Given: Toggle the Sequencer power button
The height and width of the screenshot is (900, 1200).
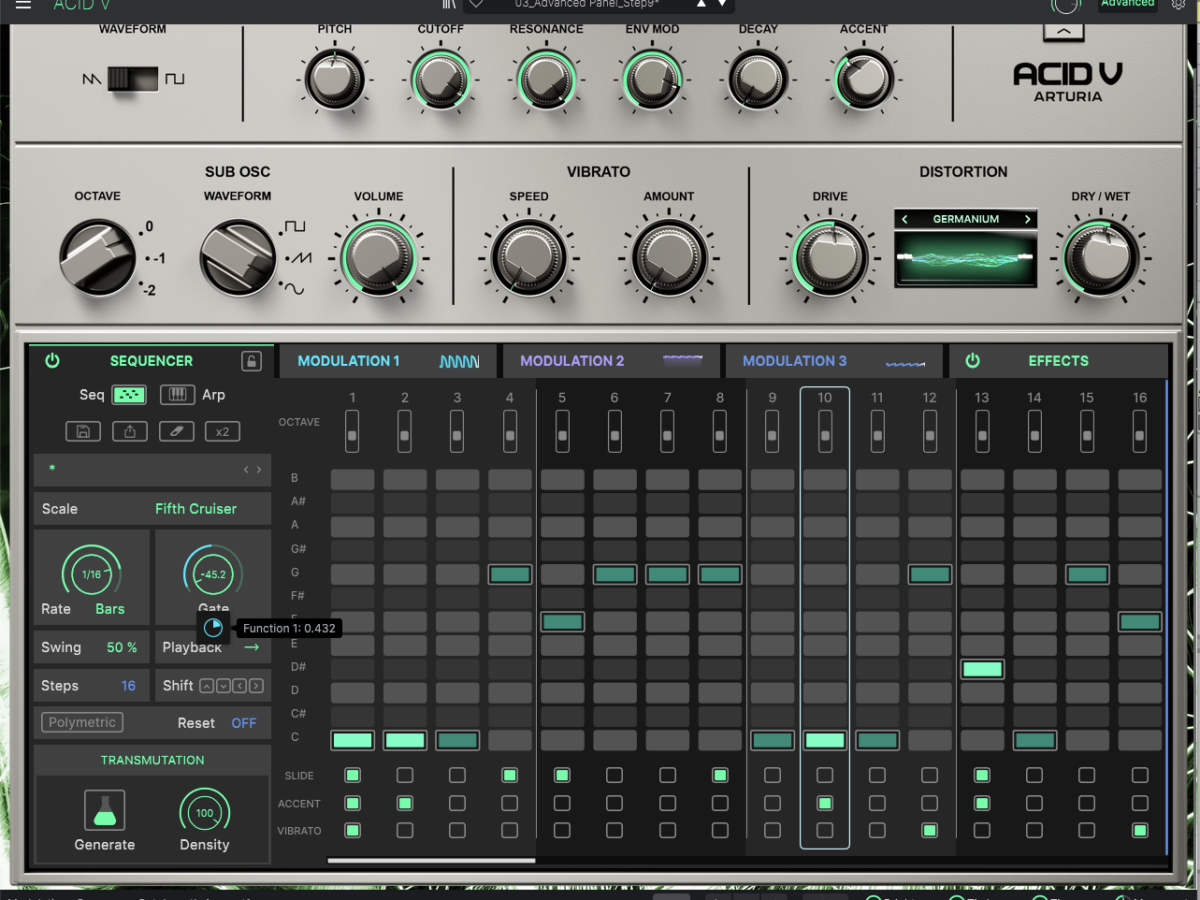Looking at the screenshot, I should pyautogui.click(x=52, y=361).
